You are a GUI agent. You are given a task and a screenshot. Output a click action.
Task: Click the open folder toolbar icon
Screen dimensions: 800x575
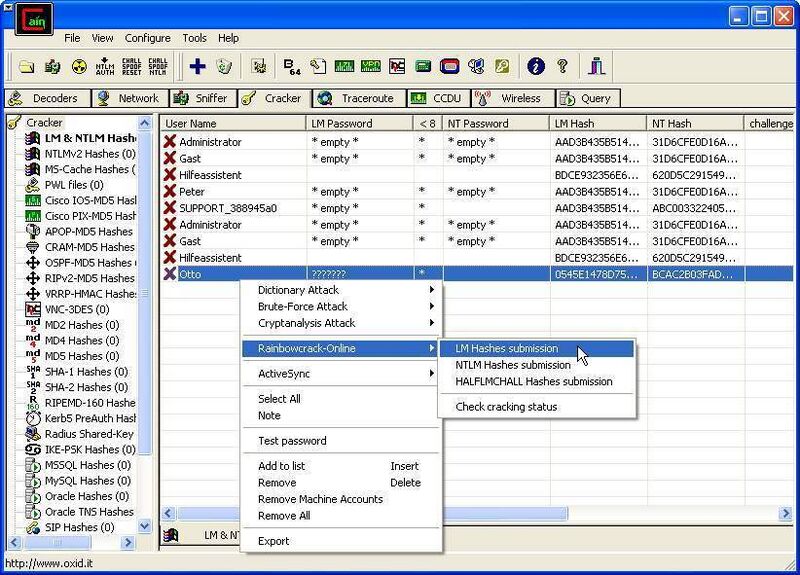[26, 66]
